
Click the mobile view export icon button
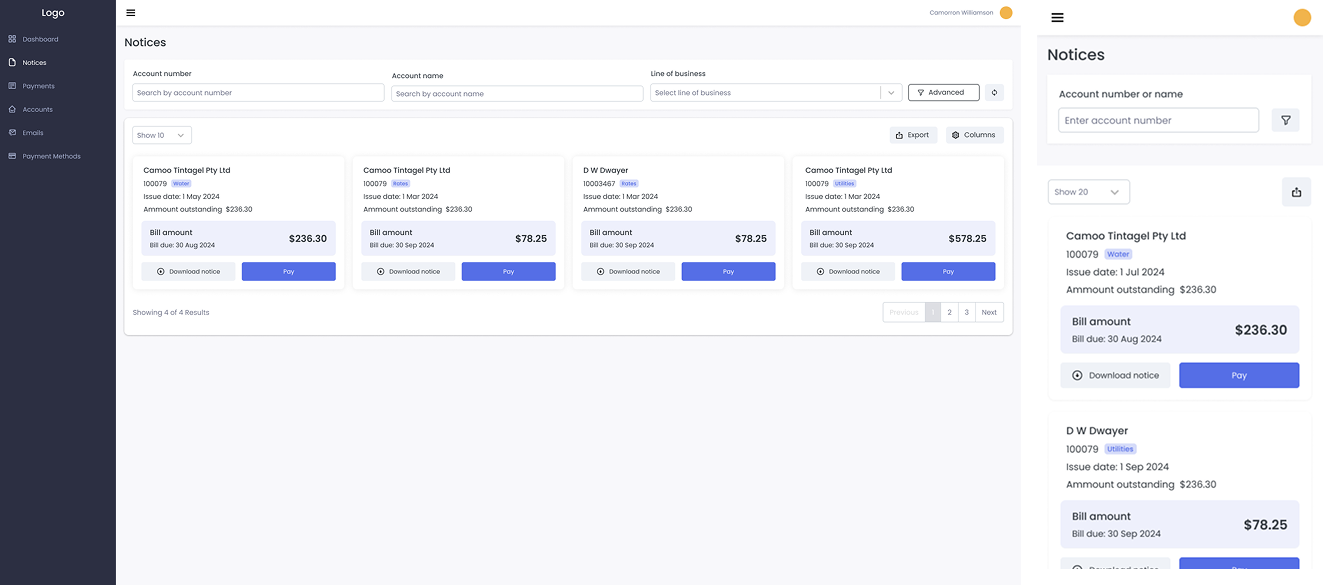coord(1296,192)
